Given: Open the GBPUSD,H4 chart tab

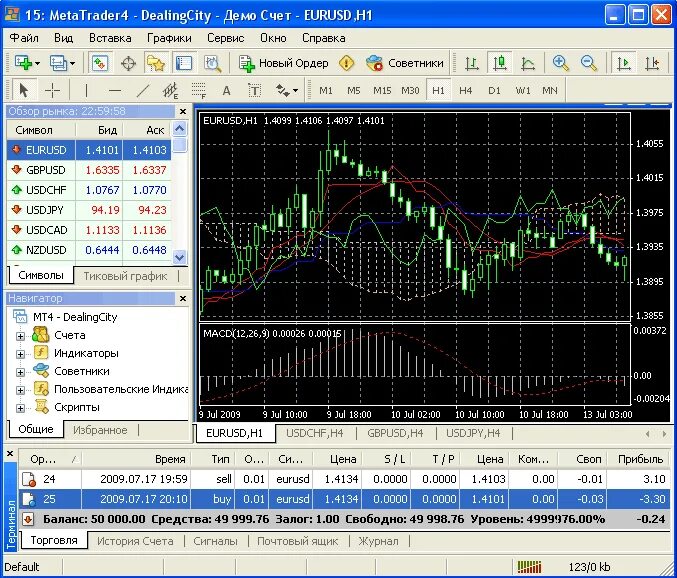Looking at the screenshot, I should coord(395,433).
